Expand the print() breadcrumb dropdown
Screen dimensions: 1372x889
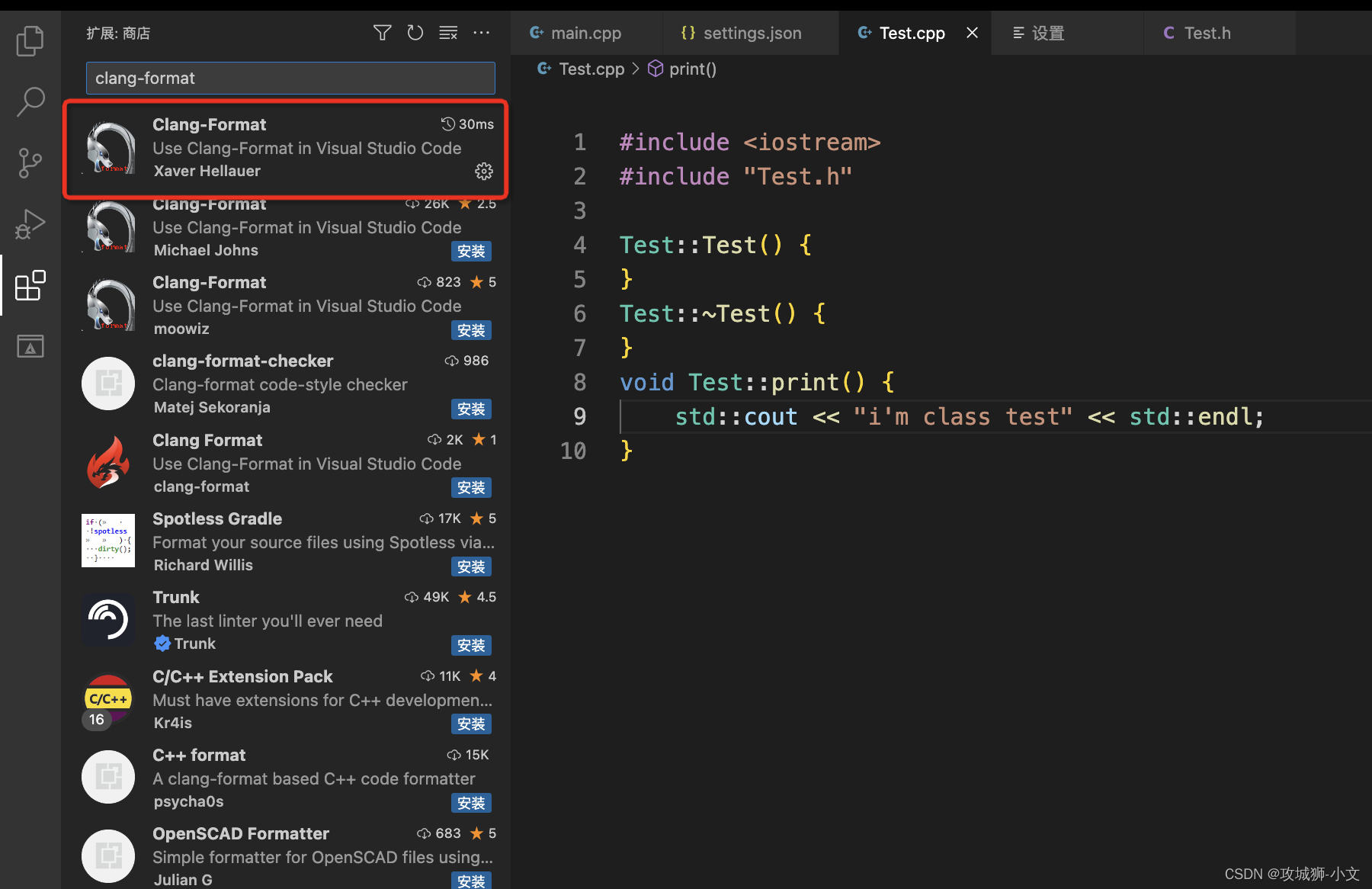(x=692, y=69)
